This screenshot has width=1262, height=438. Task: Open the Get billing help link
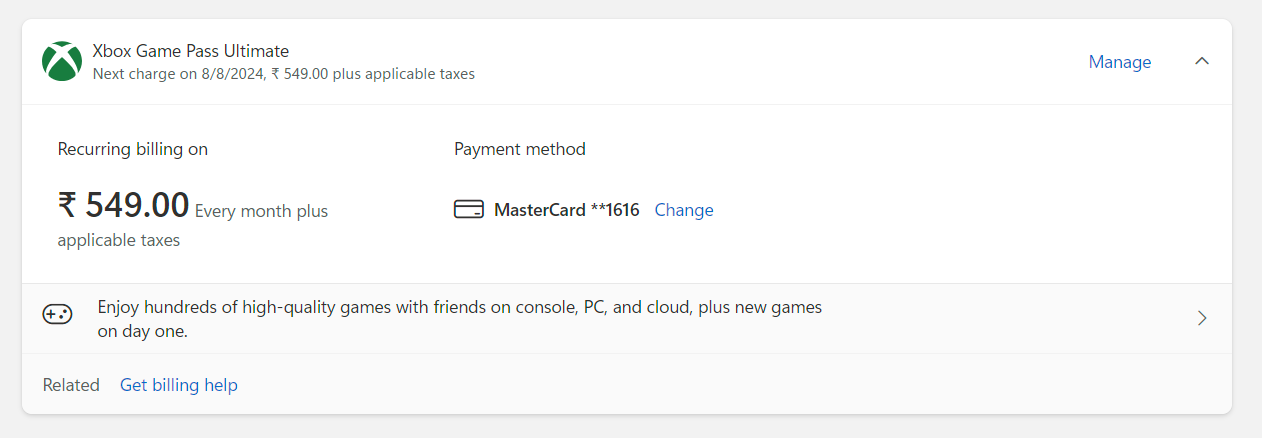click(179, 385)
